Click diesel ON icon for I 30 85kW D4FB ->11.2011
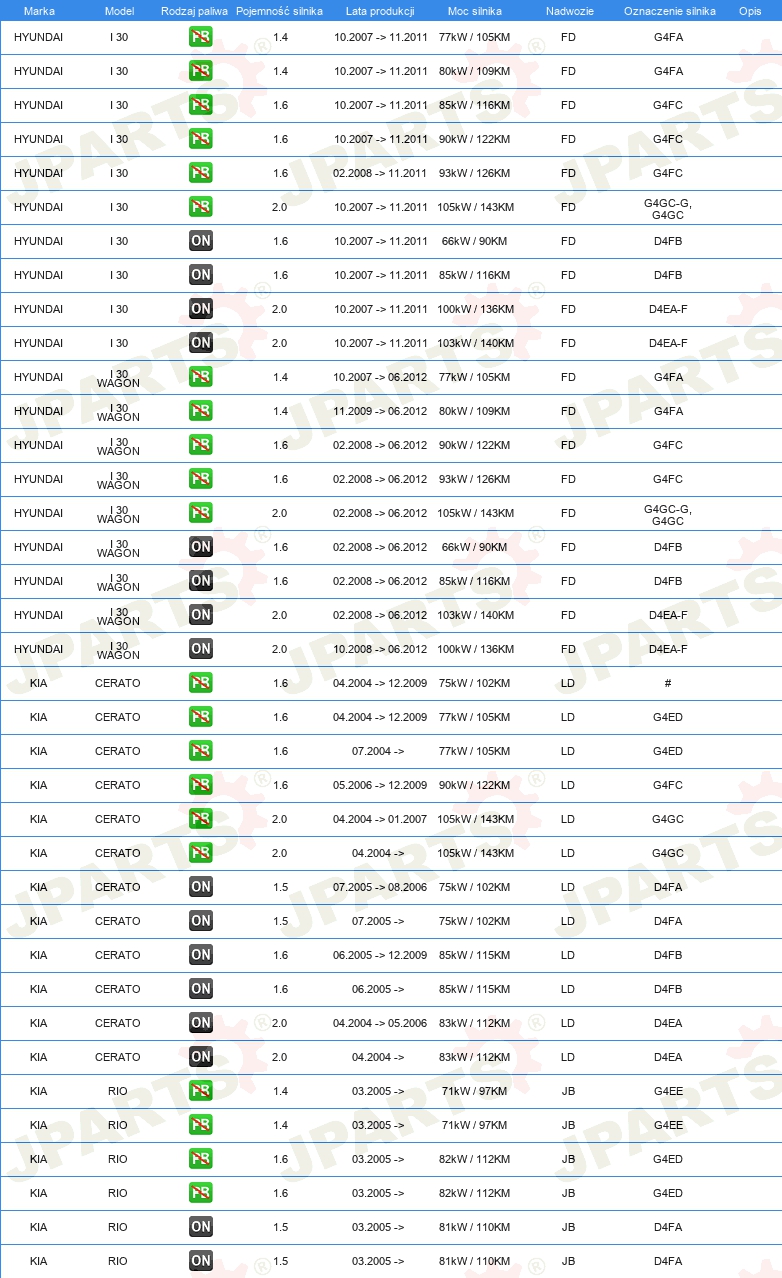This screenshot has height=1278, width=782. tap(200, 275)
